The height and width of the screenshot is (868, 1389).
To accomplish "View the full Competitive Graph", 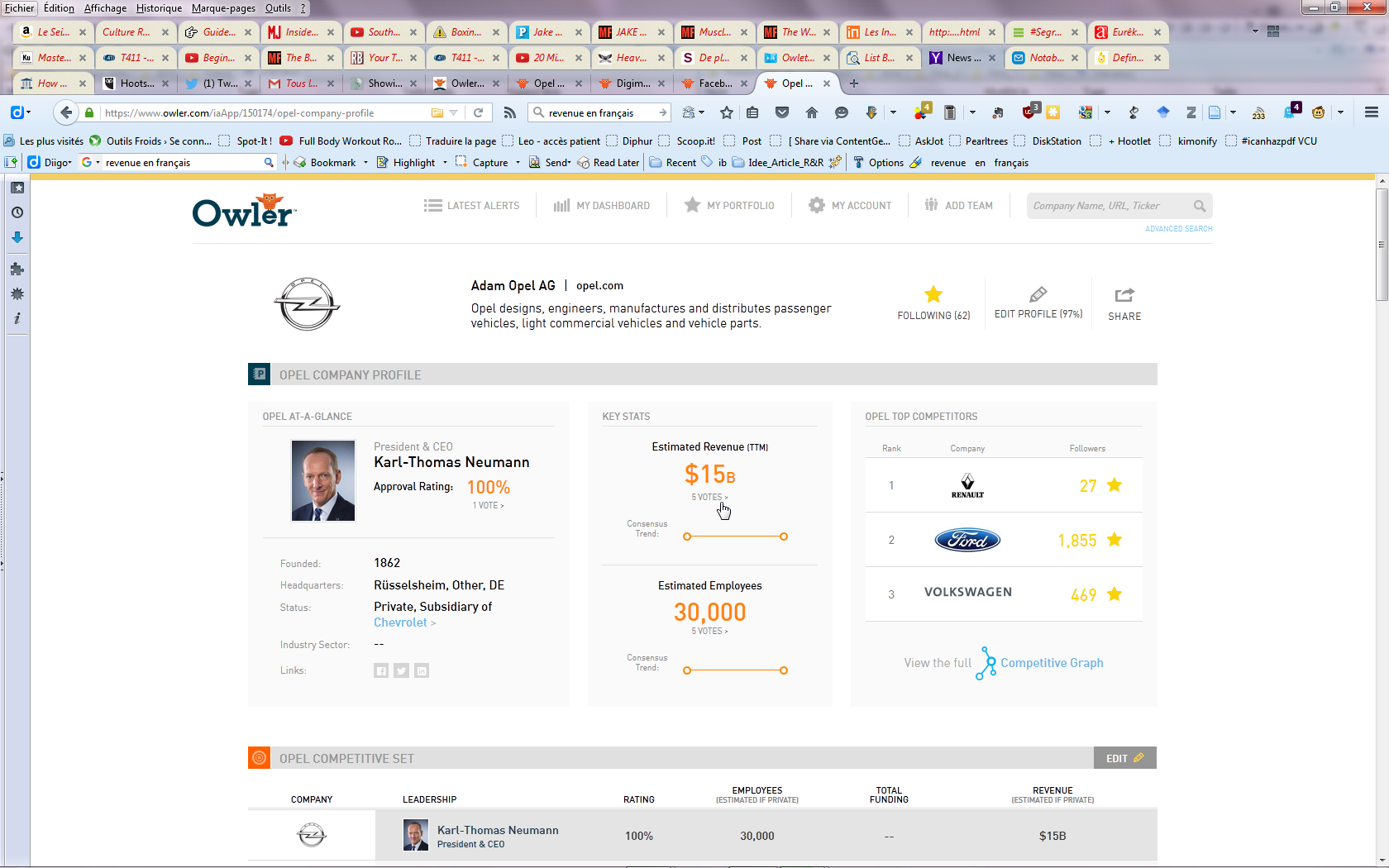I will pyautogui.click(x=1052, y=663).
